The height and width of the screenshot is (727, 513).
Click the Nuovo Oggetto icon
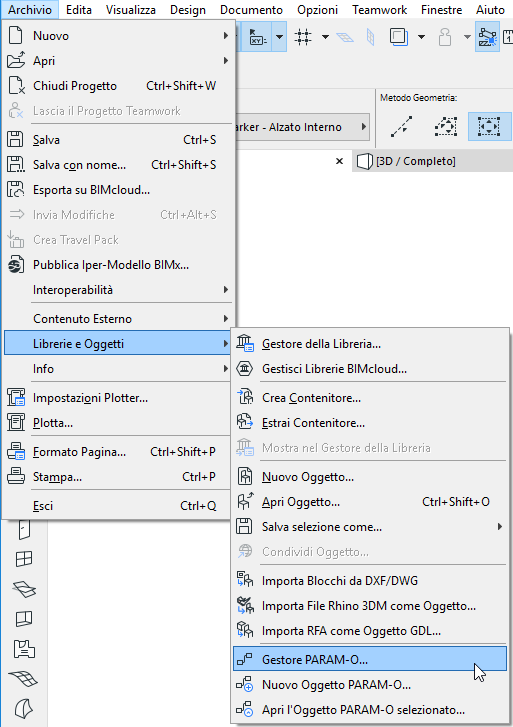pyautogui.click(x=244, y=476)
